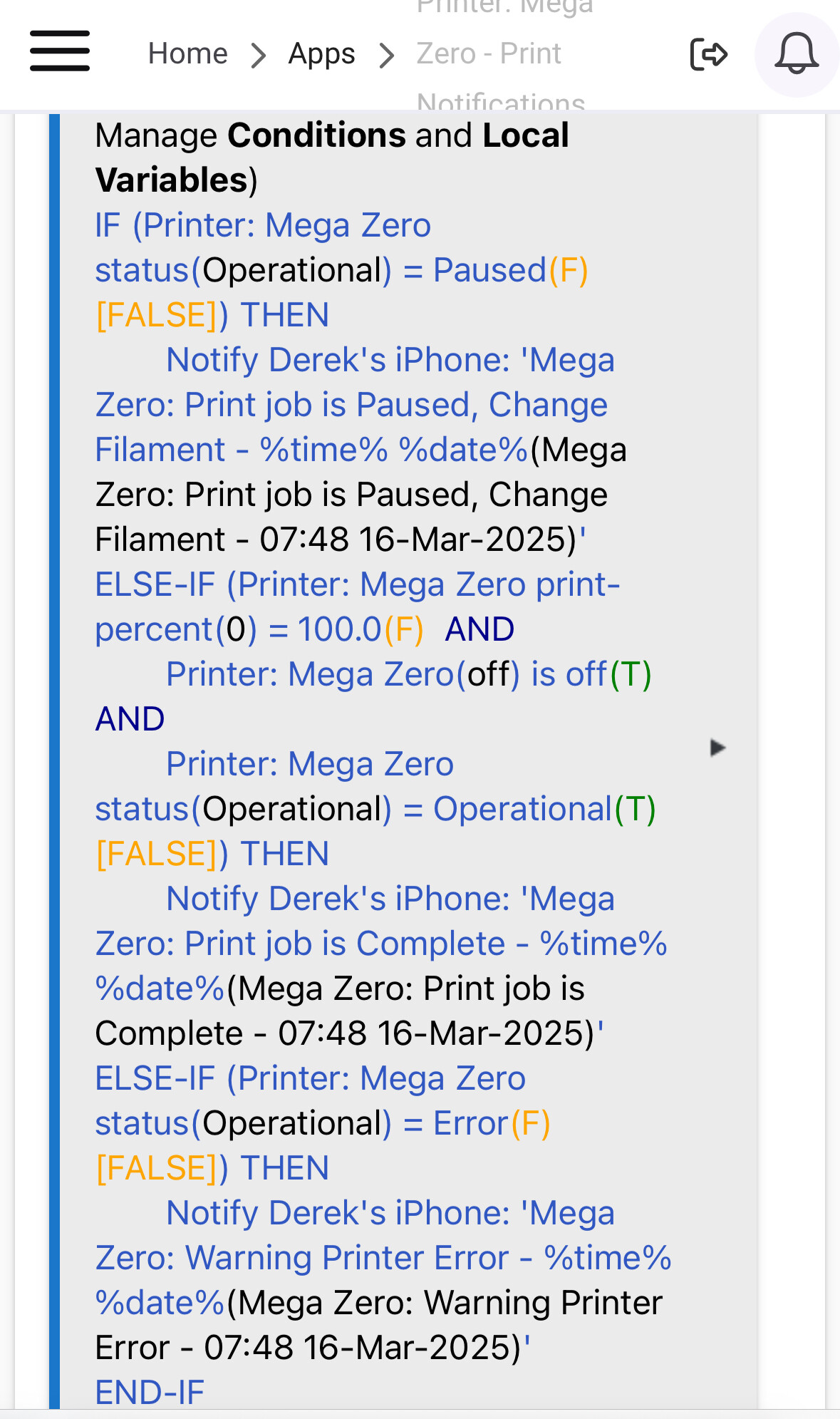
Task: Click the 'Warning Printer Error' notify action
Action: [x=383, y=1280]
